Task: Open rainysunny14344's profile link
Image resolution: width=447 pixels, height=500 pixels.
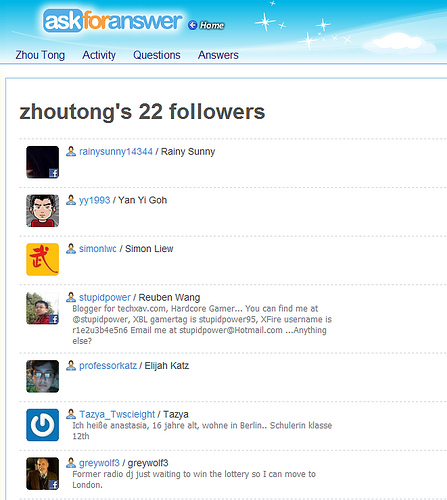Action: pyautogui.click(x=116, y=152)
